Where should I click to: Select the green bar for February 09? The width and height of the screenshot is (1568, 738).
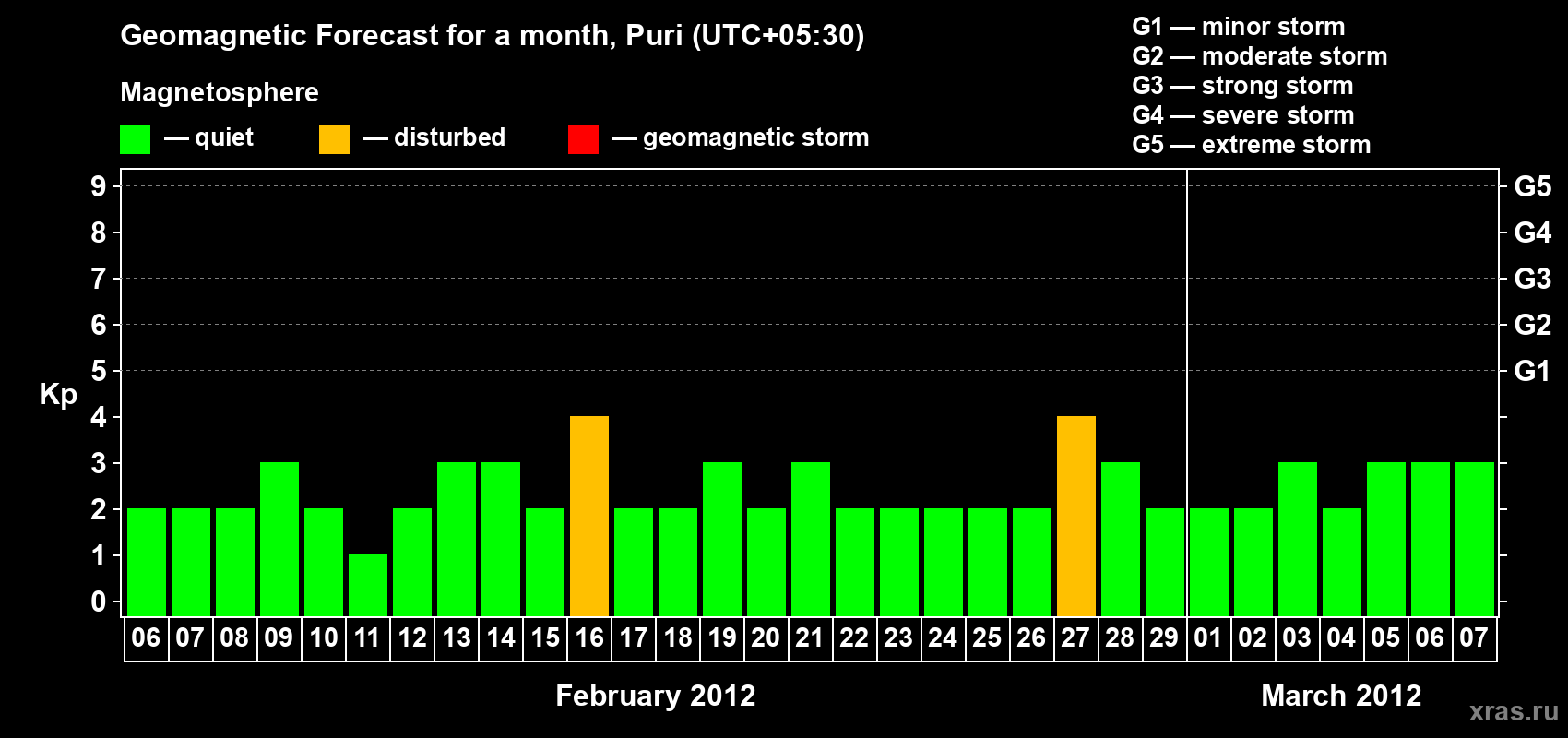coord(279,539)
